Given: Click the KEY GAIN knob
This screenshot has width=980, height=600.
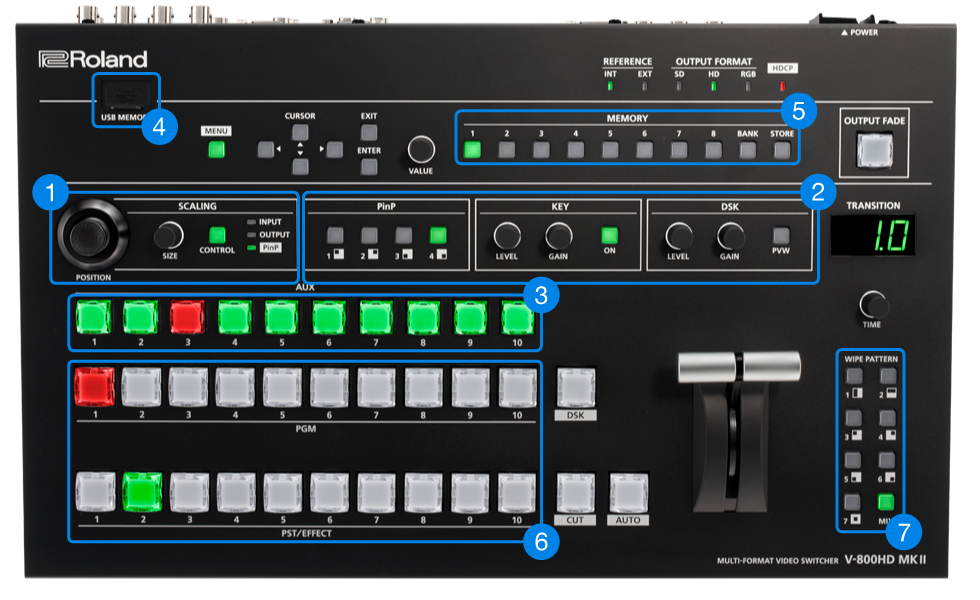Looking at the screenshot, I should click(x=559, y=236).
